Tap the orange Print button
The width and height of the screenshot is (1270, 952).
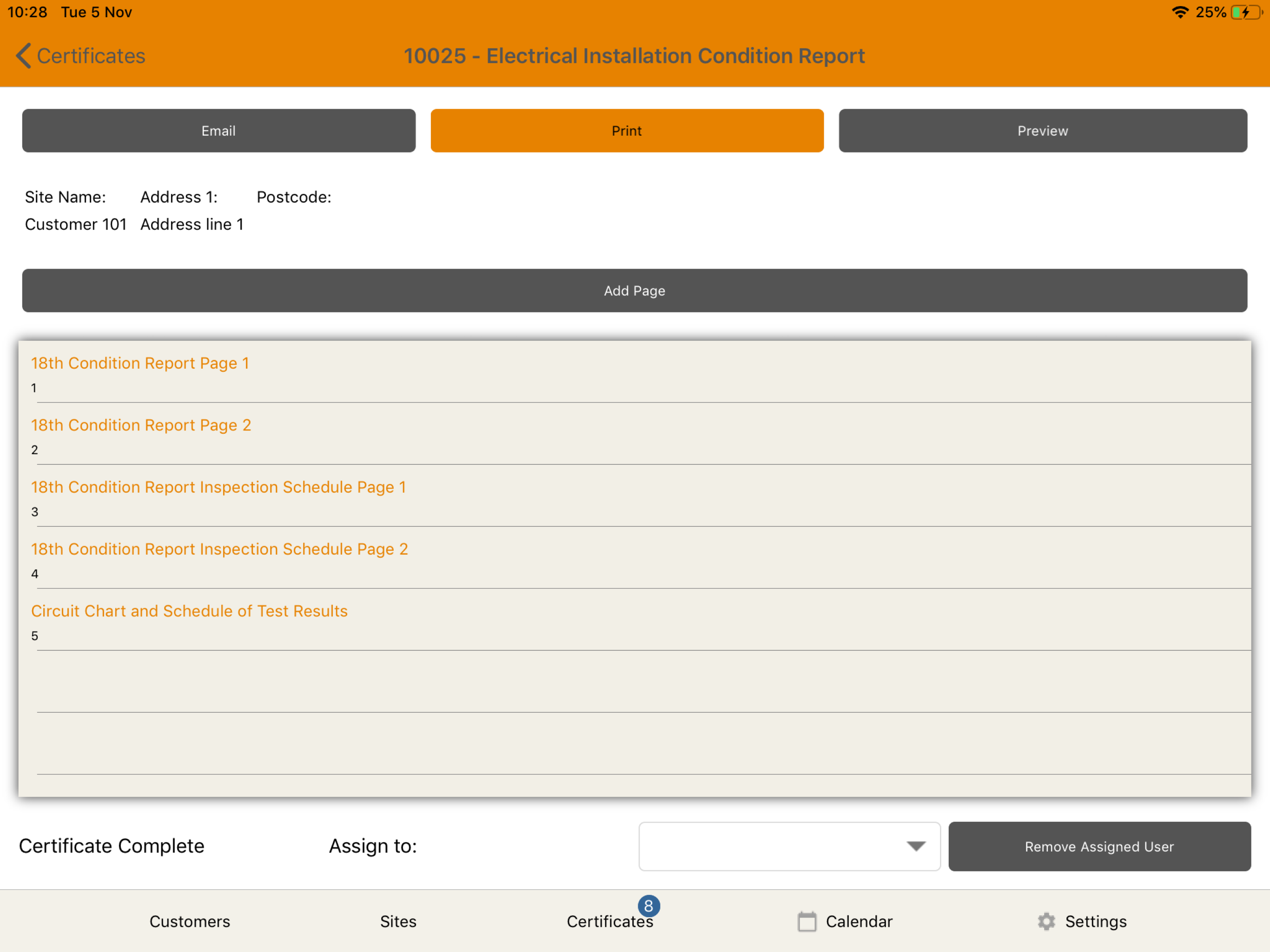coord(627,130)
